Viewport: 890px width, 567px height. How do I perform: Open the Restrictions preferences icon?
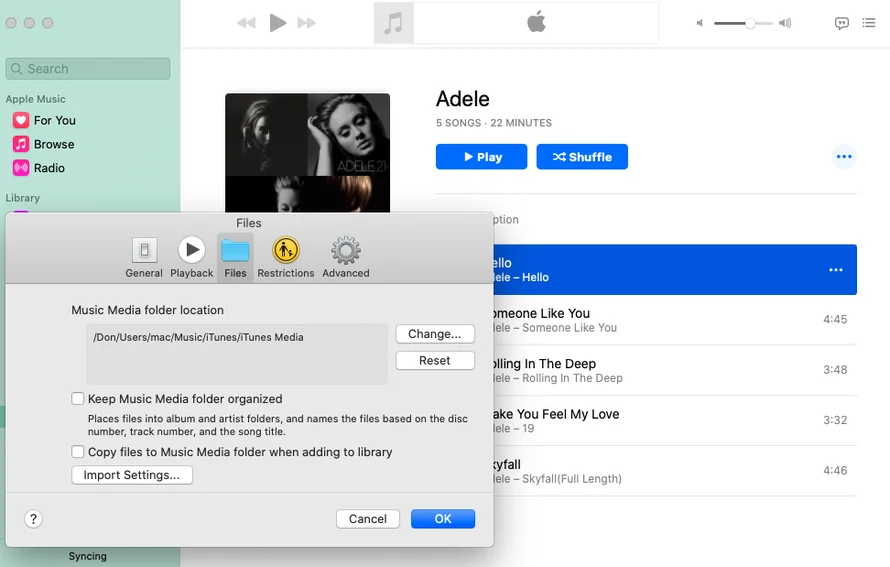coord(286,251)
